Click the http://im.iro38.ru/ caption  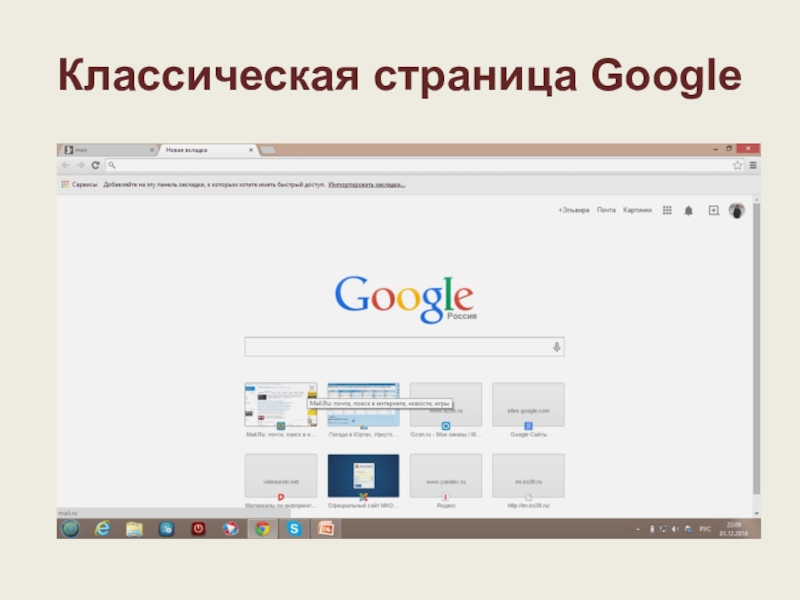(x=528, y=506)
